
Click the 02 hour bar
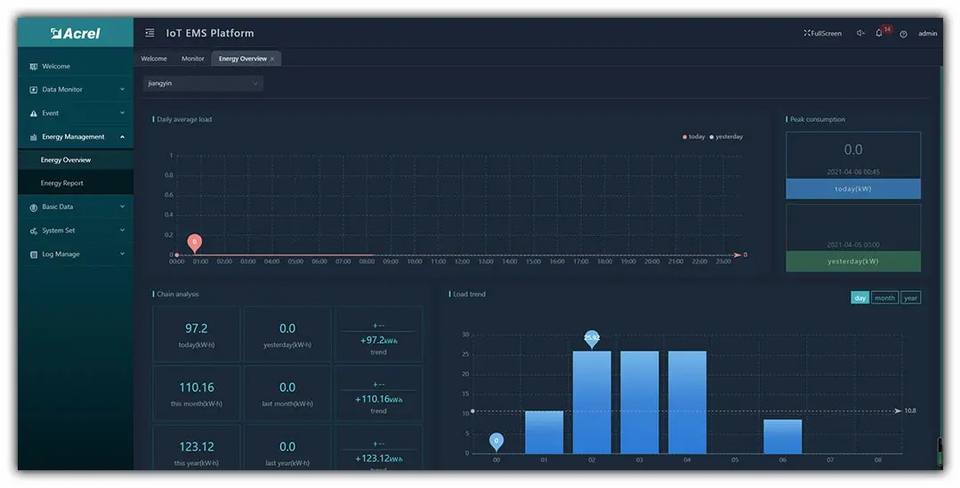592,402
